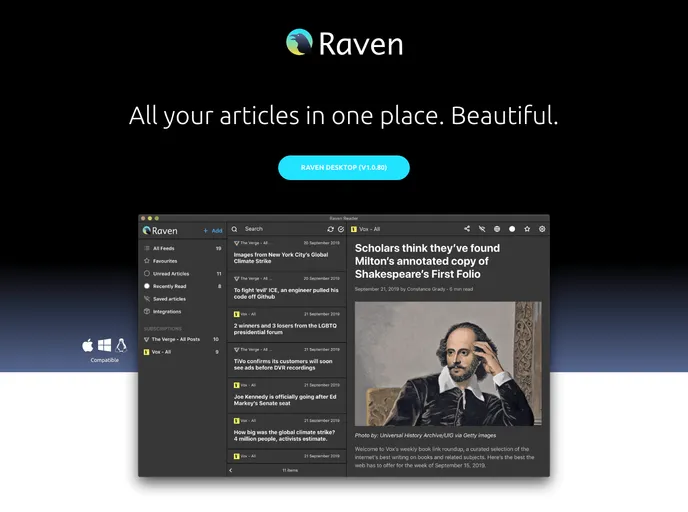Open article Joe Kennedy is officially going after

click(287, 396)
